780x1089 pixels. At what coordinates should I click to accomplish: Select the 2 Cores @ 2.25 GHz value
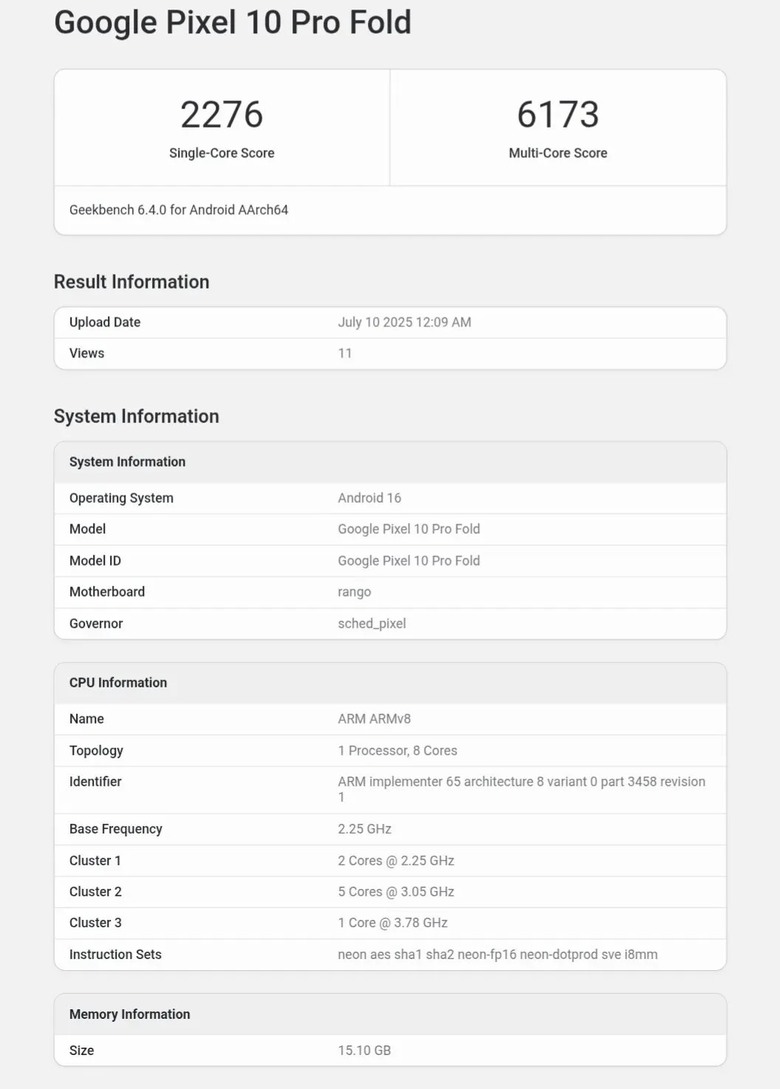(x=396, y=861)
